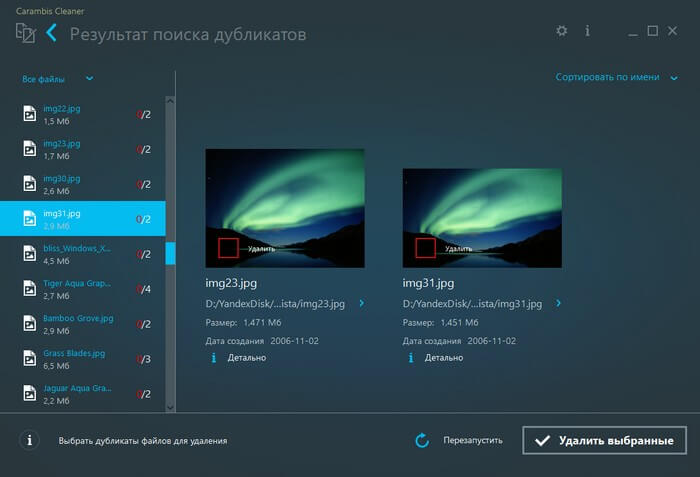
Task: Open the Все файлы filter dropdown
Action: (x=58, y=79)
